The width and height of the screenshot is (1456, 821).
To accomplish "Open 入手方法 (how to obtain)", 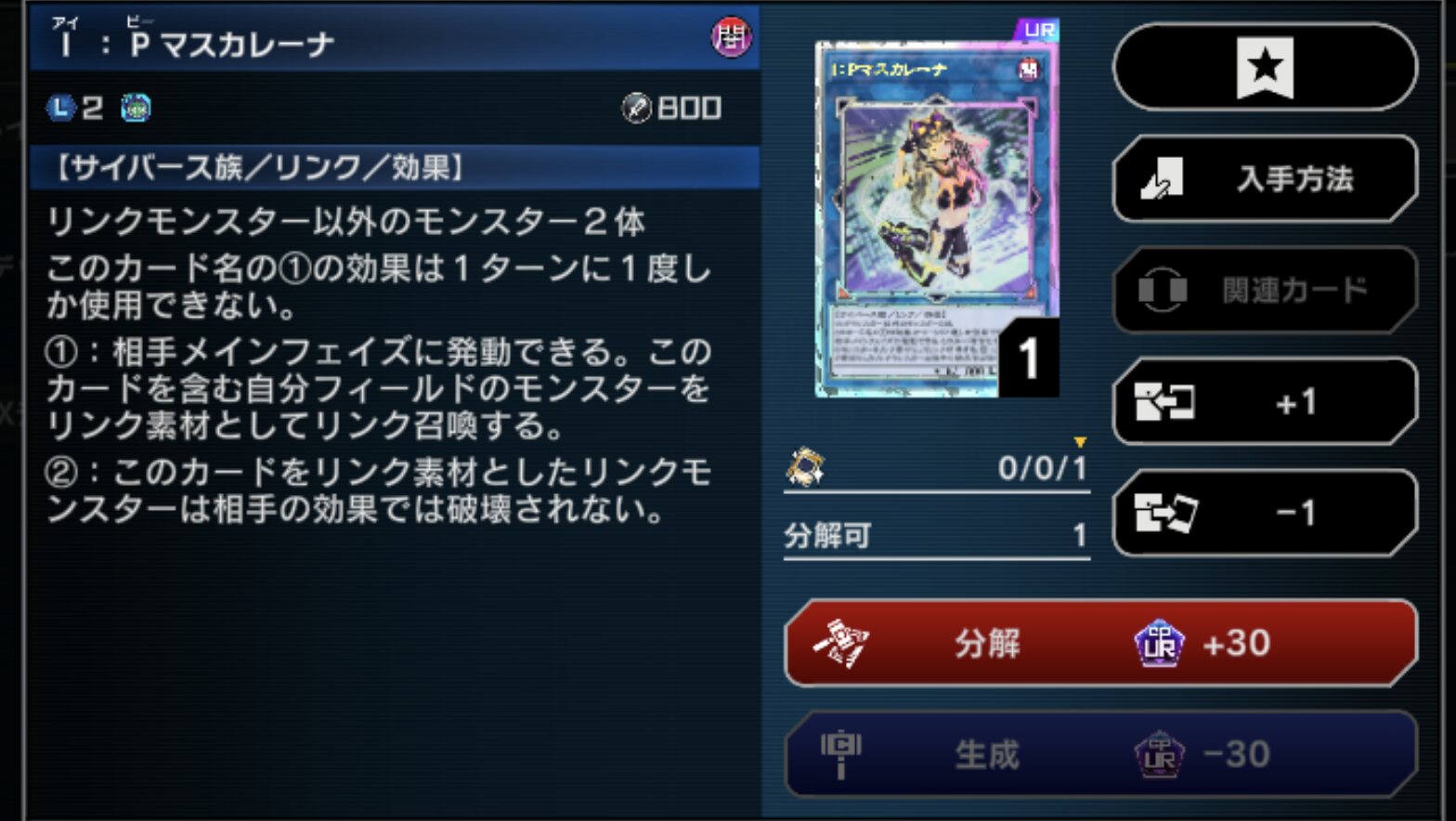I will click(1265, 178).
